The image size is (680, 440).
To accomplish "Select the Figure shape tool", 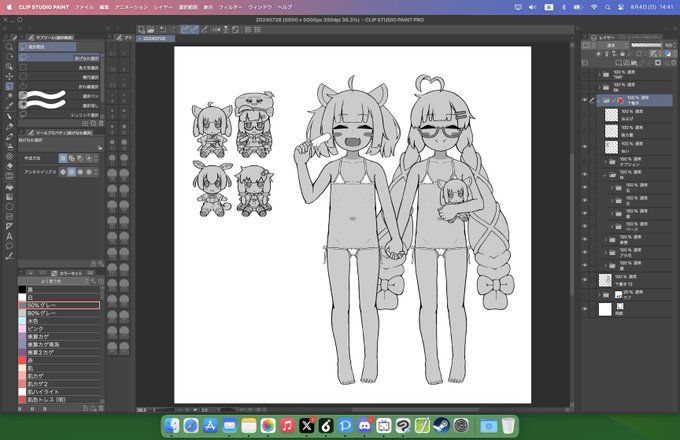I will click(x=9, y=207).
